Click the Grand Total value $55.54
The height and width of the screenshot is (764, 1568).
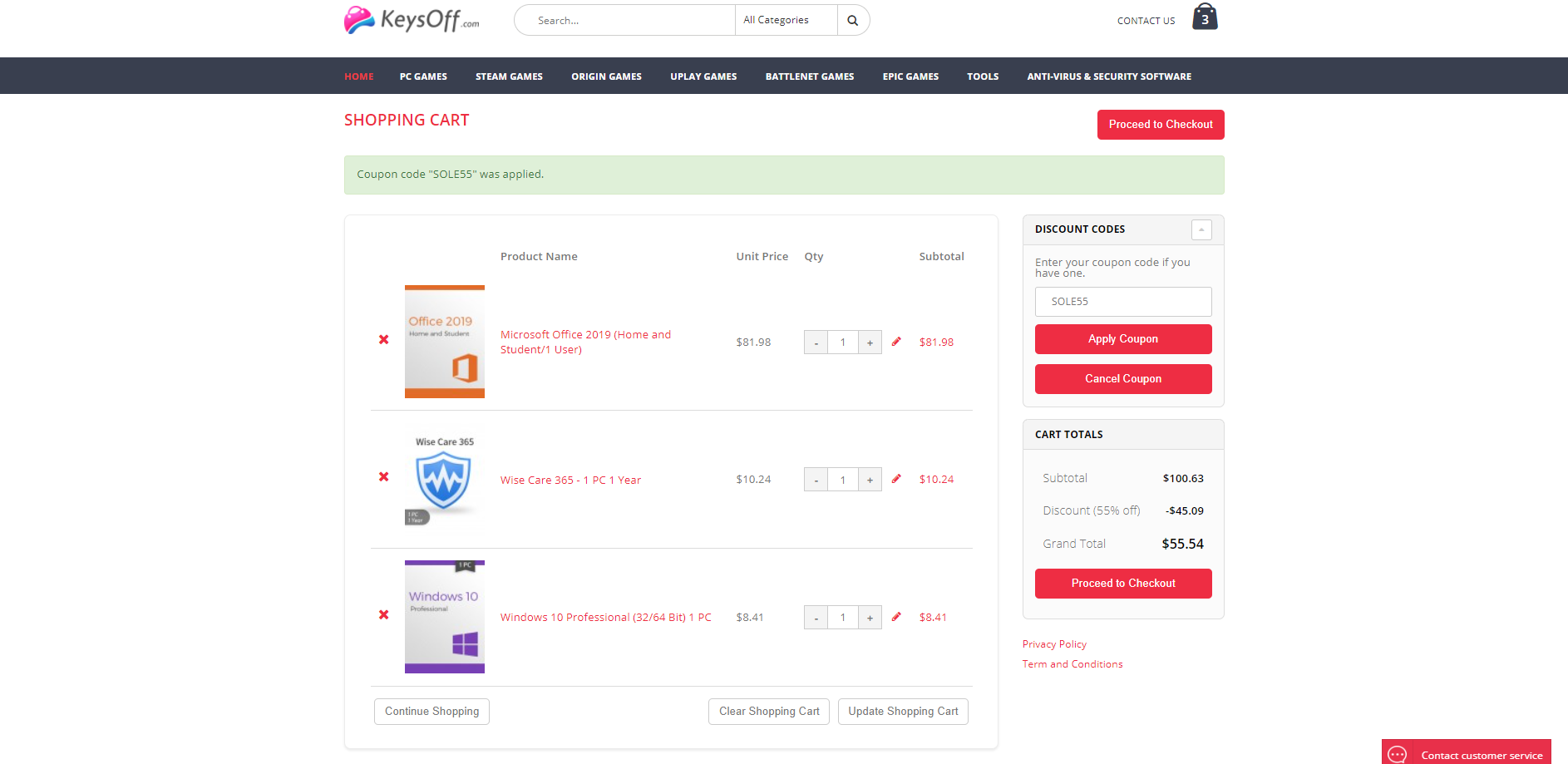(x=1182, y=544)
